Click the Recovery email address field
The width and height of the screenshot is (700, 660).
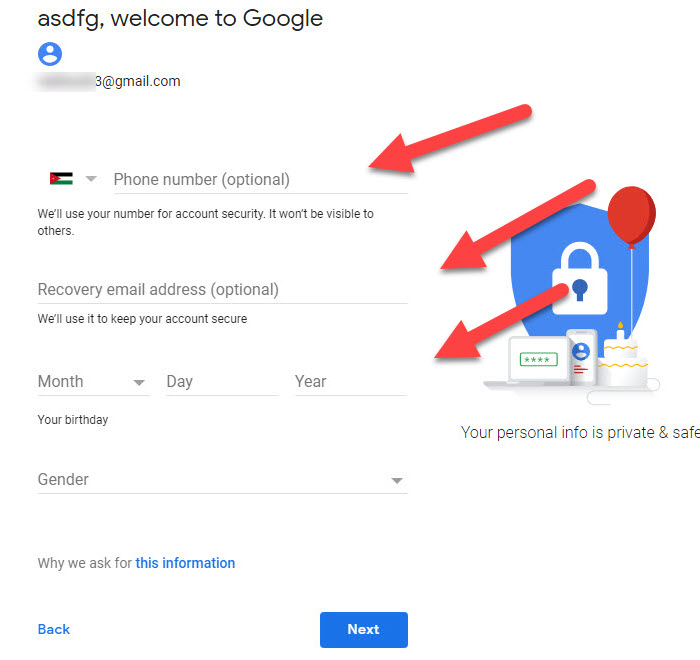point(222,290)
